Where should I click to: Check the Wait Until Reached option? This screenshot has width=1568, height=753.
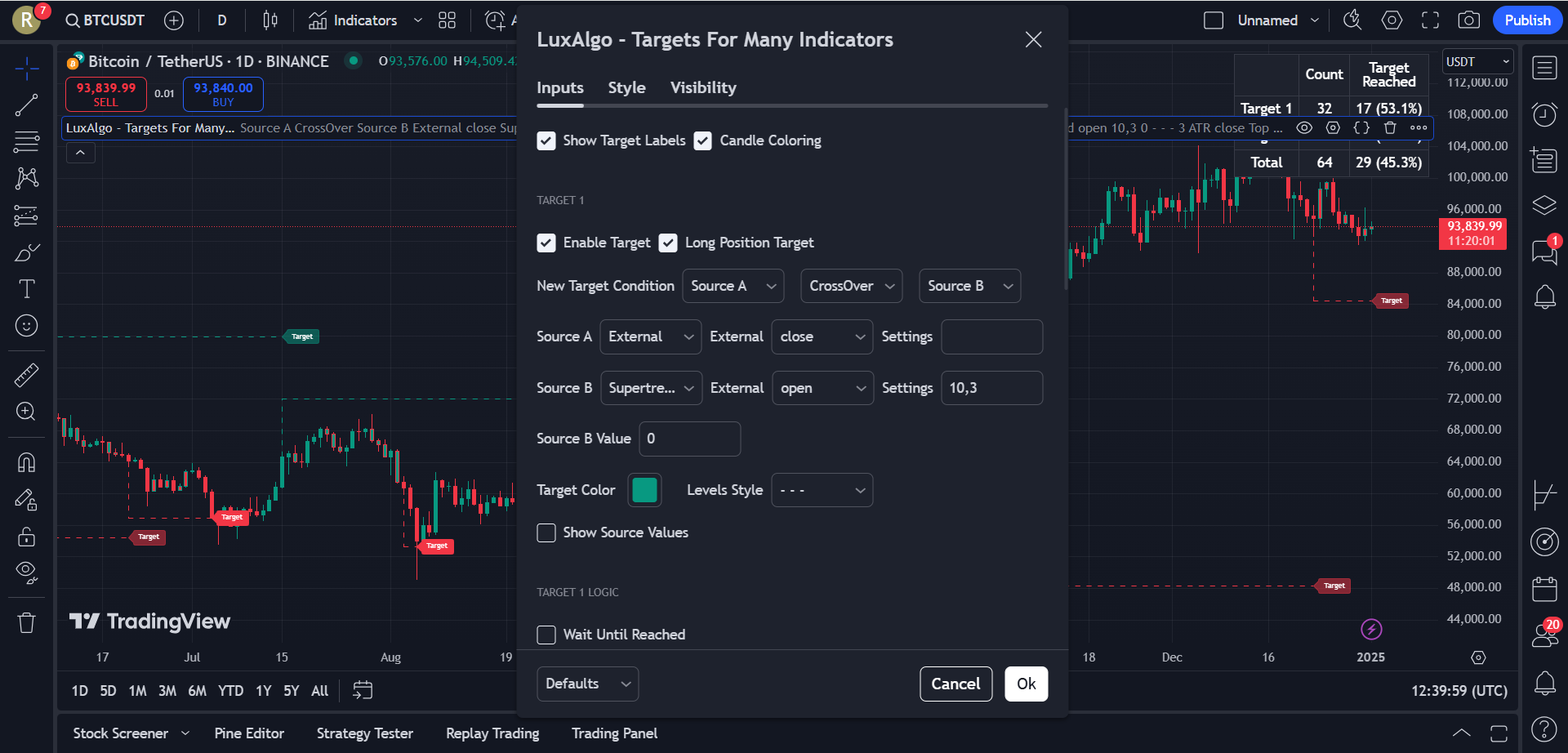(x=546, y=634)
